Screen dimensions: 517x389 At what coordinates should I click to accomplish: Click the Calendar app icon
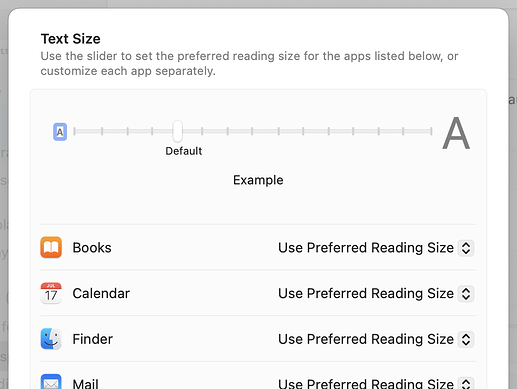pos(51,293)
